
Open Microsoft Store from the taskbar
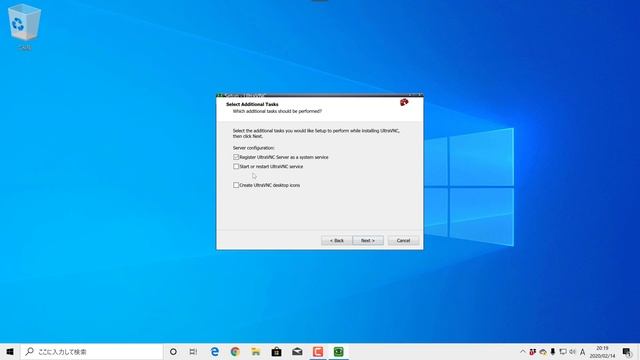pyautogui.click(x=276, y=351)
